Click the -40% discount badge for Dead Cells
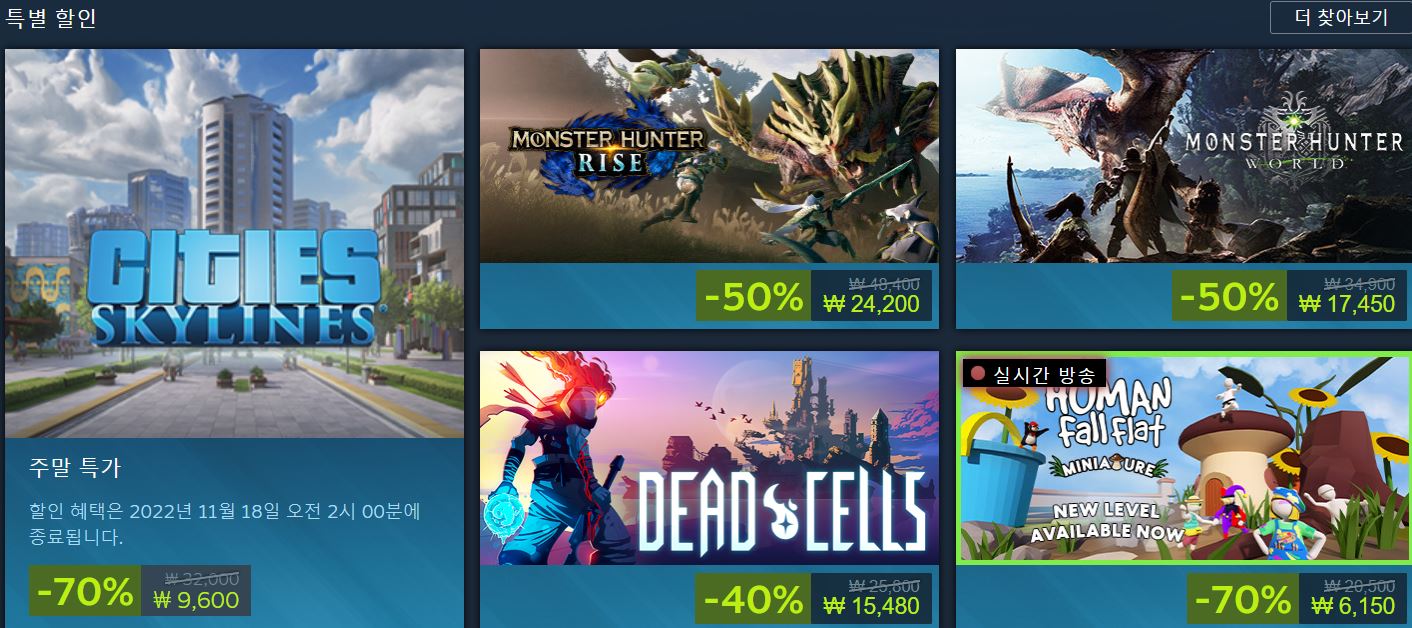The height and width of the screenshot is (628, 1412). point(753,599)
